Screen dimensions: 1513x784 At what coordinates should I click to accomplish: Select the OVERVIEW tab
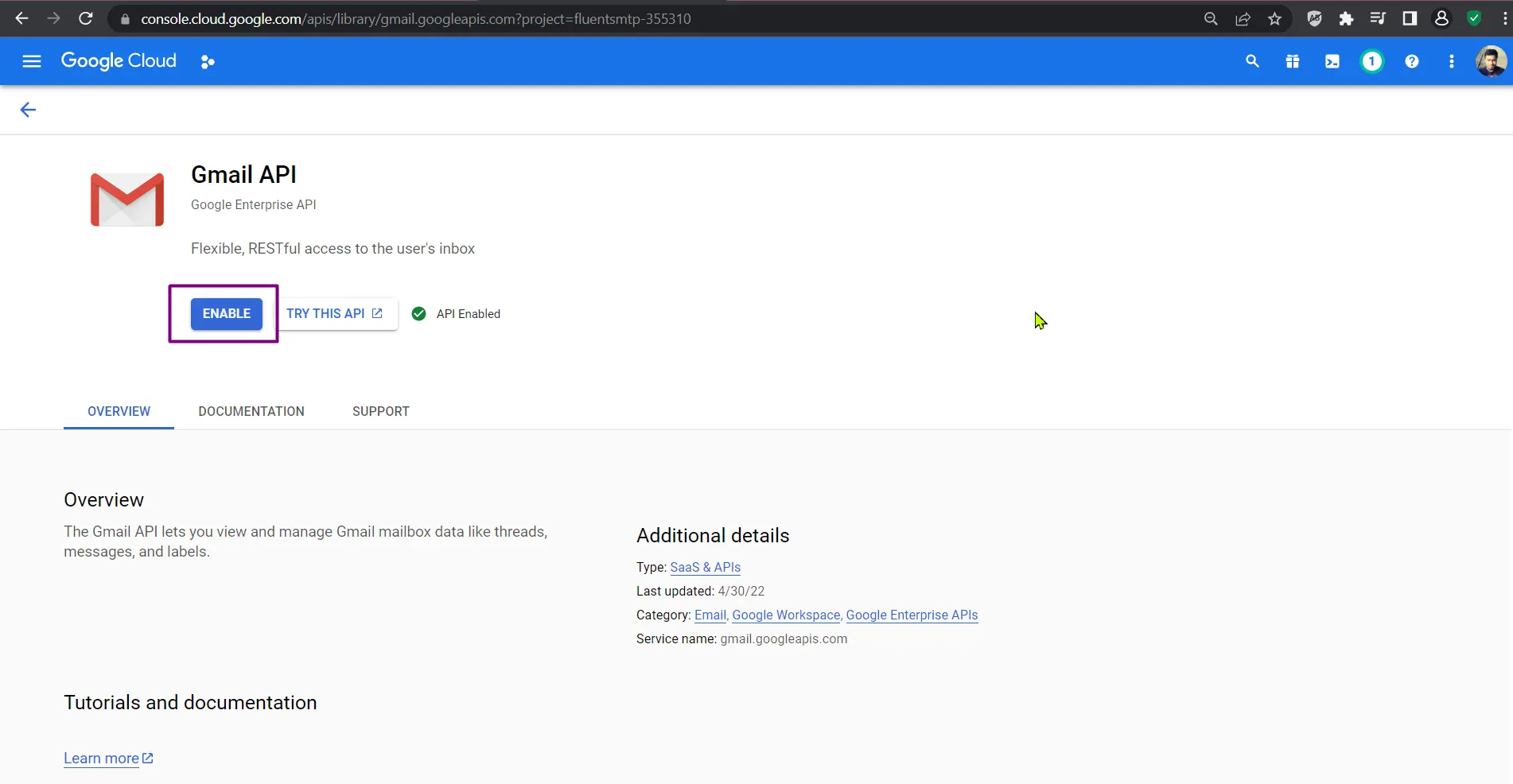click(119, 411)
